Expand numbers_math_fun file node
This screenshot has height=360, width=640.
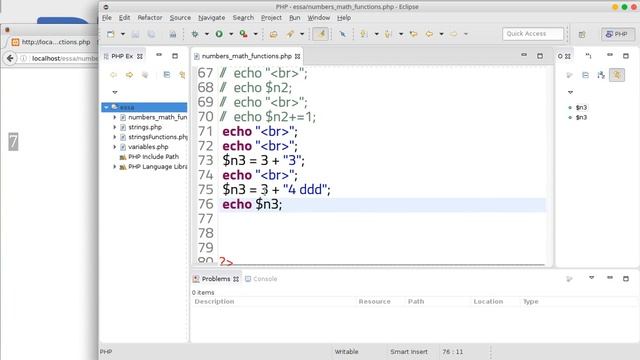pyautogui.click(x=115, y=117)
